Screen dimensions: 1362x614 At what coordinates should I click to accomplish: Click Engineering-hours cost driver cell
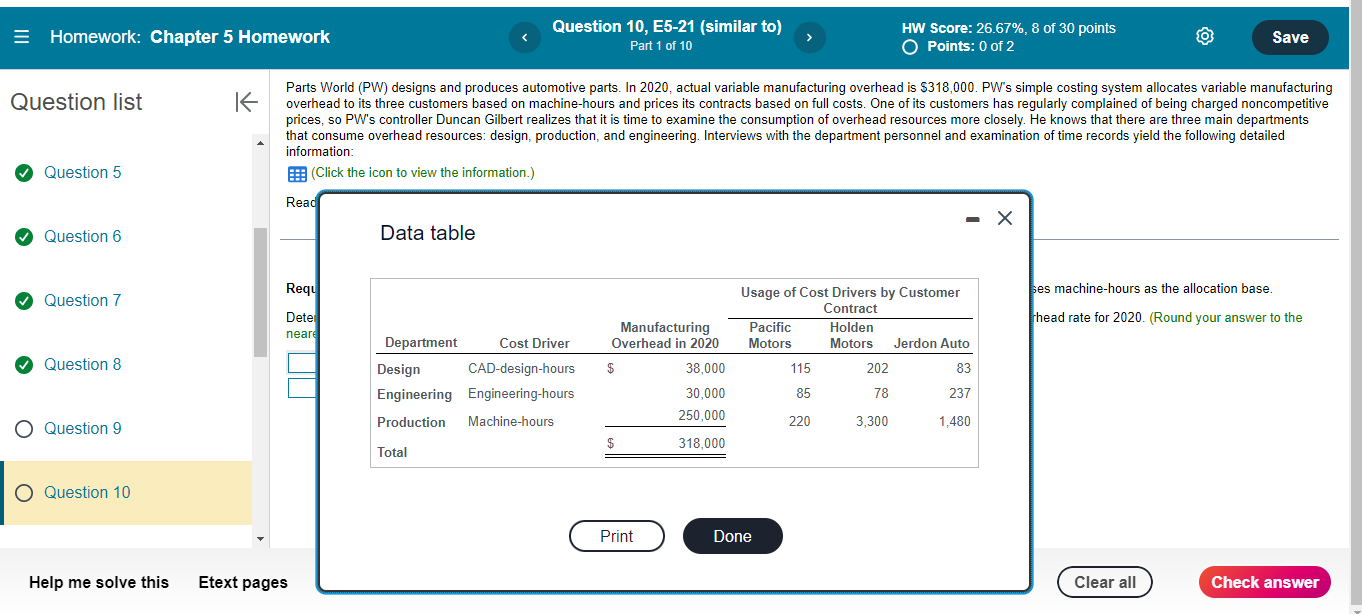[521, 394]
